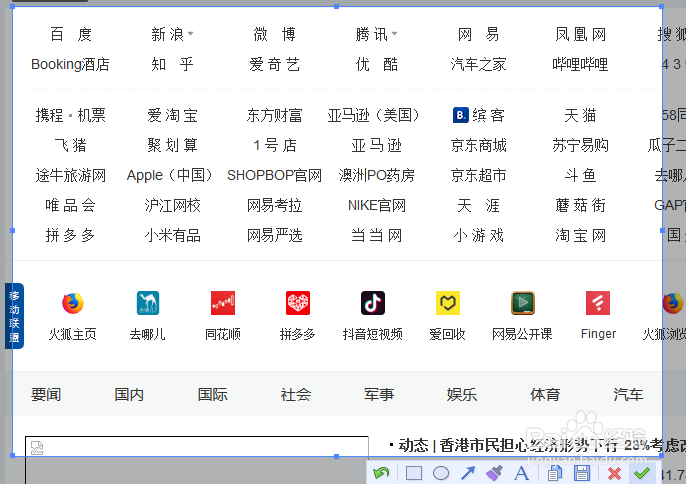Click the 移动联盟 side tab
This screenshot has width=686, height=484.
point(14,316)
